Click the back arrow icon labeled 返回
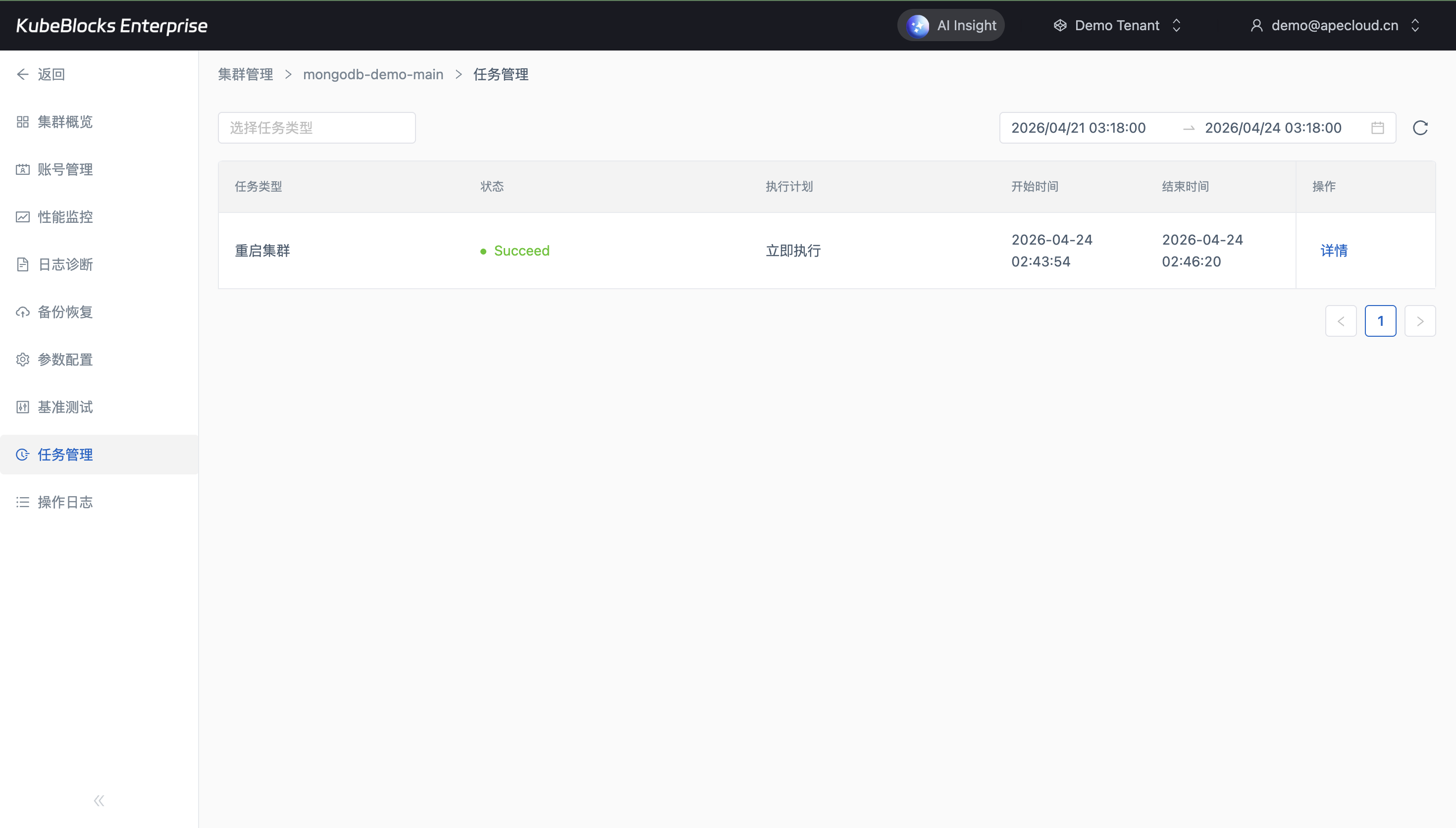1456x828 pixels. point(23,74)
